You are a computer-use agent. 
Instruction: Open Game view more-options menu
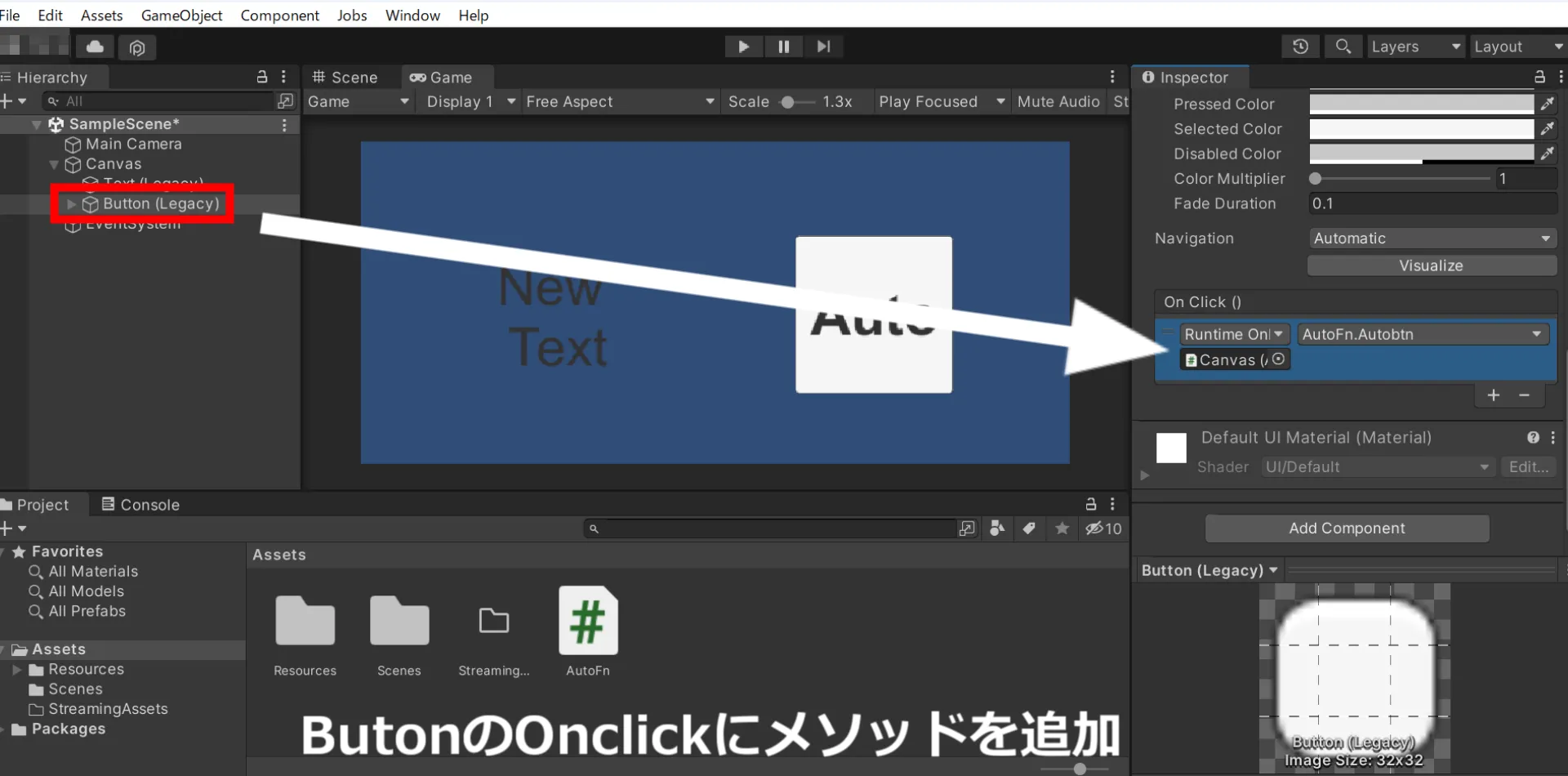[1111, 77]
